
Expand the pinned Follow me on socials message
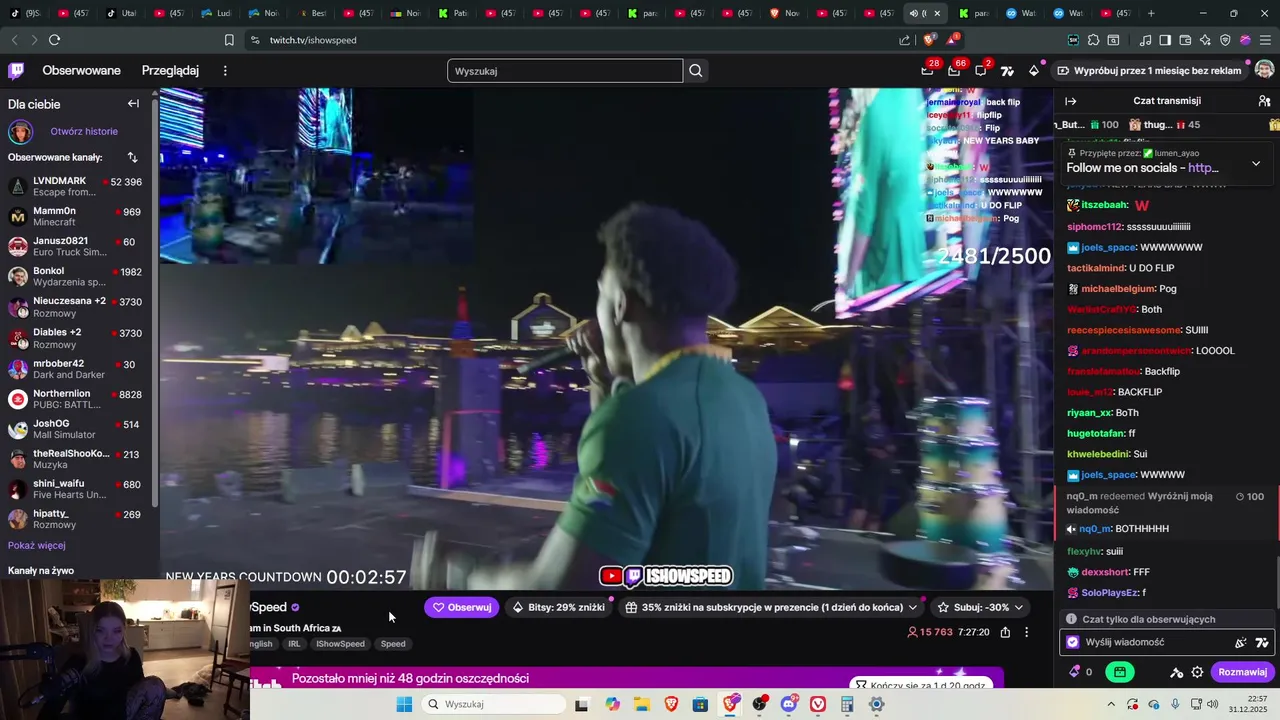coord(1256,163)
